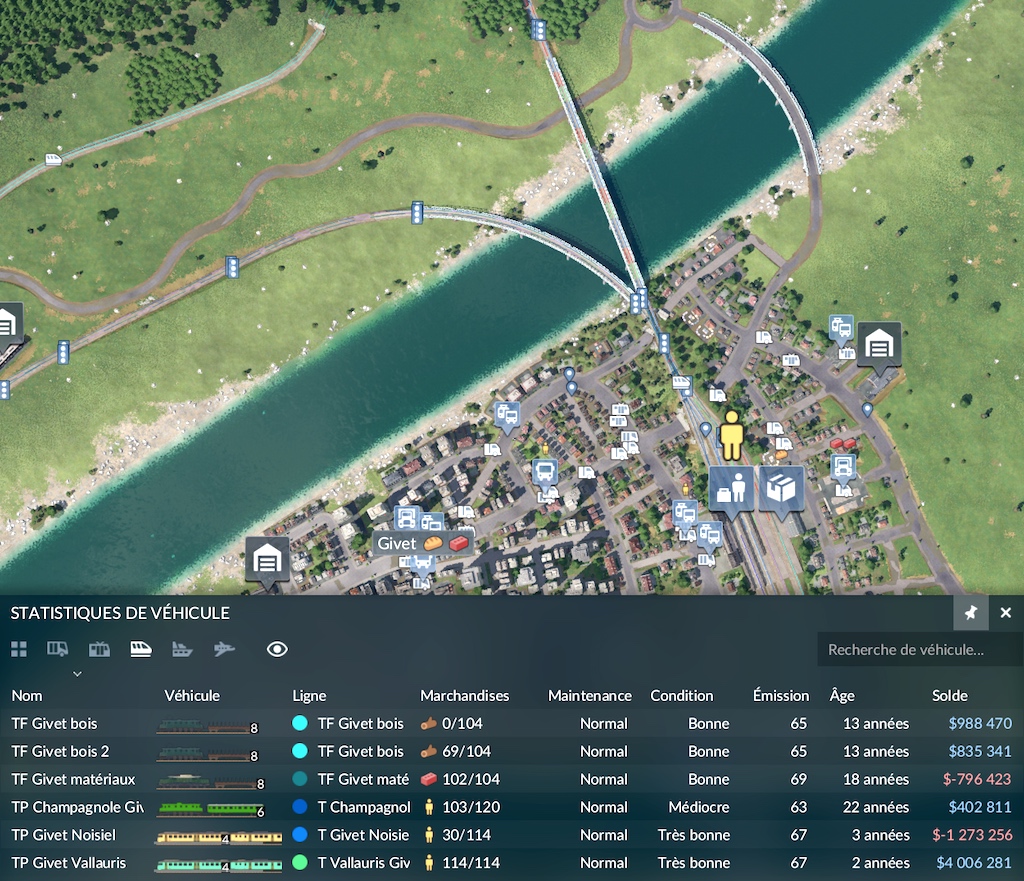Click the 69/104 cargo load value

[x=466, y=751]
